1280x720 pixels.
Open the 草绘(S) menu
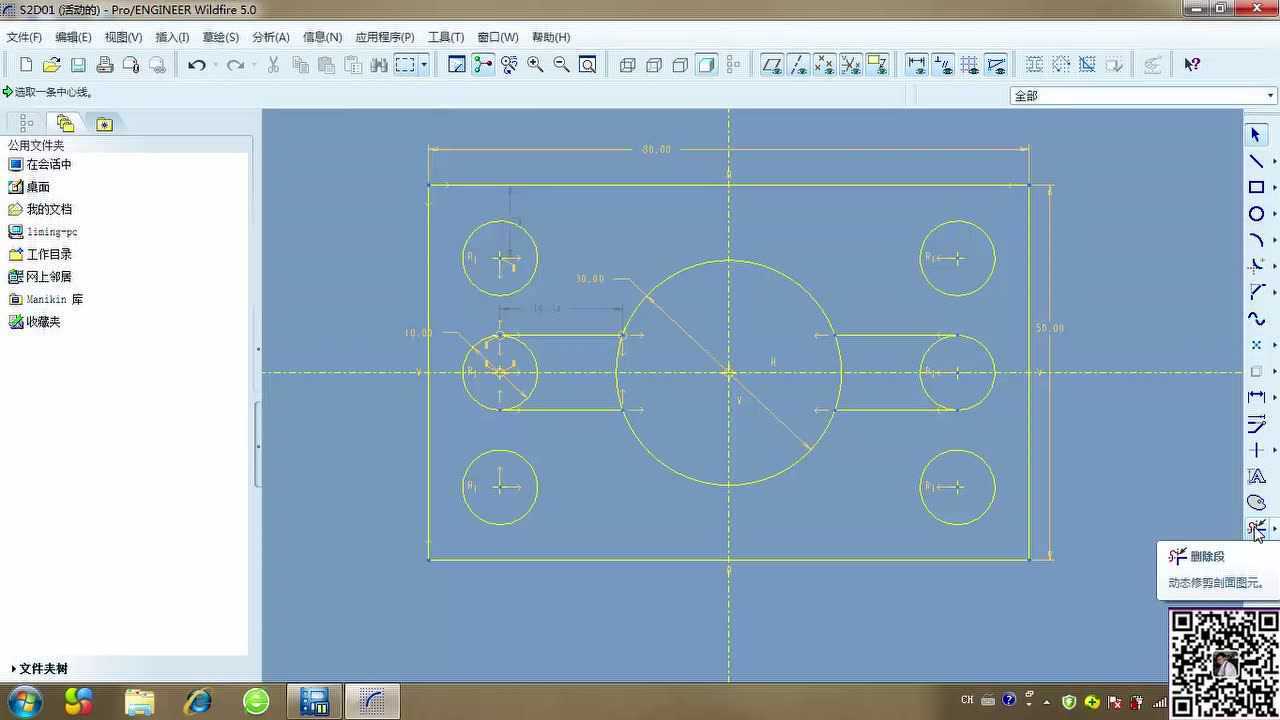coord(220,37)
